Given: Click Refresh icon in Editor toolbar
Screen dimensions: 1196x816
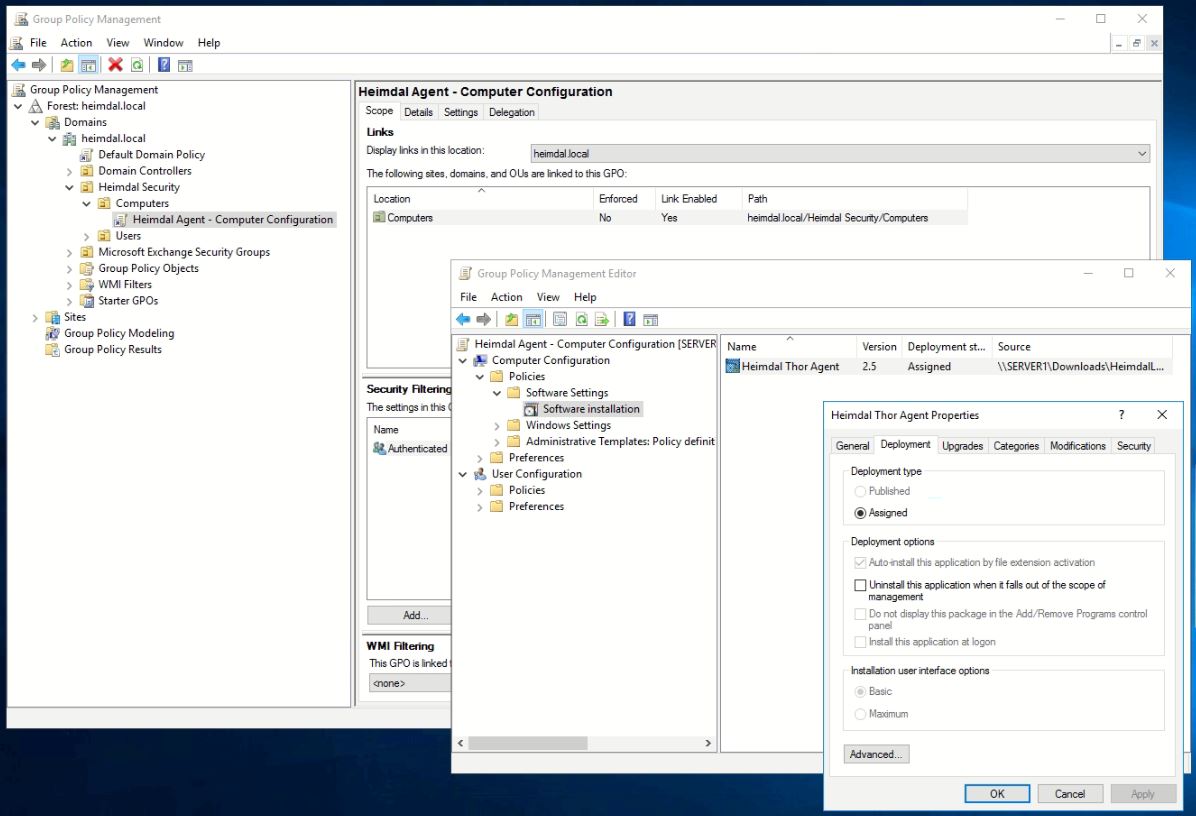Looking at the screenshot, I should pyautogui.click(x=581, y=319).
